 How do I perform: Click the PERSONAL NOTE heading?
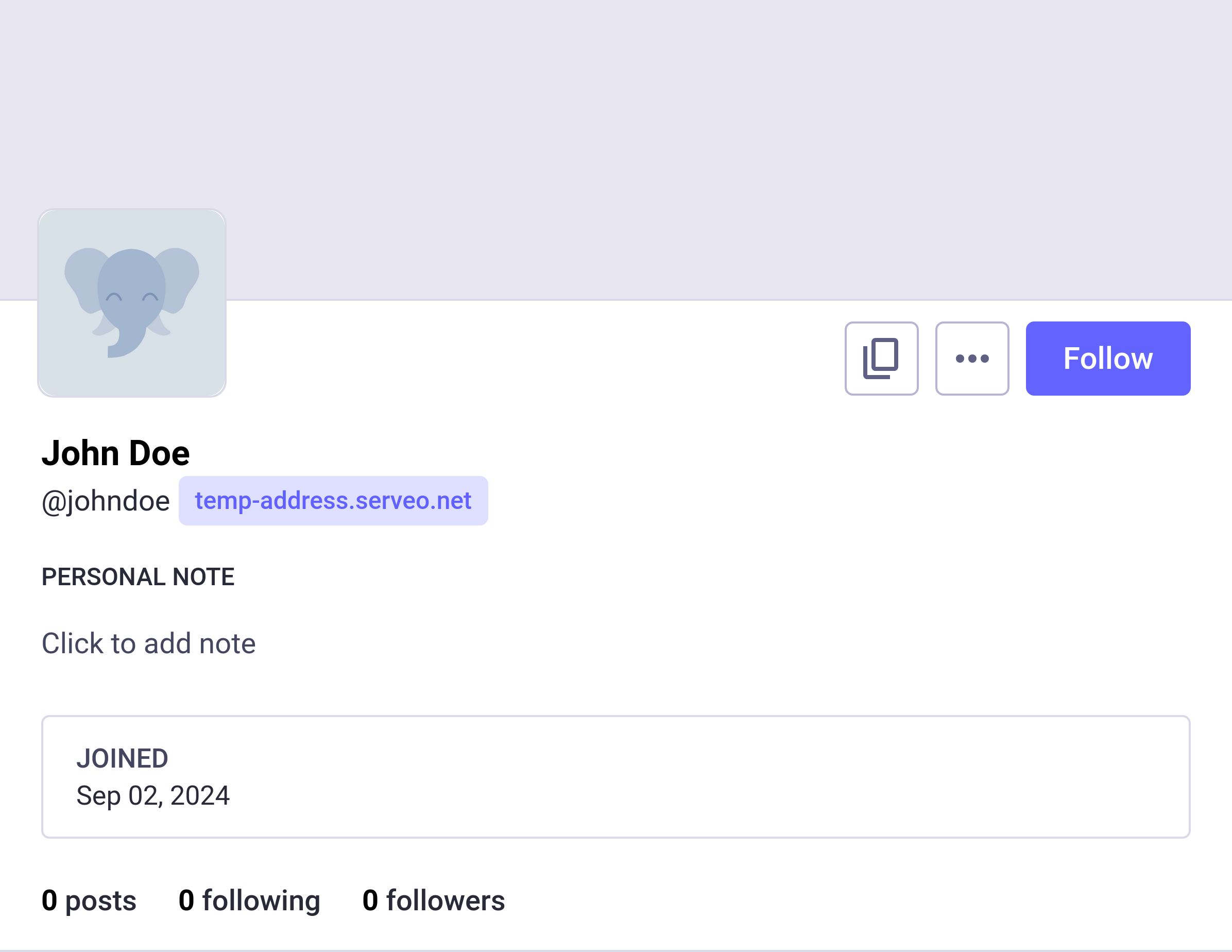coord(138,576)
